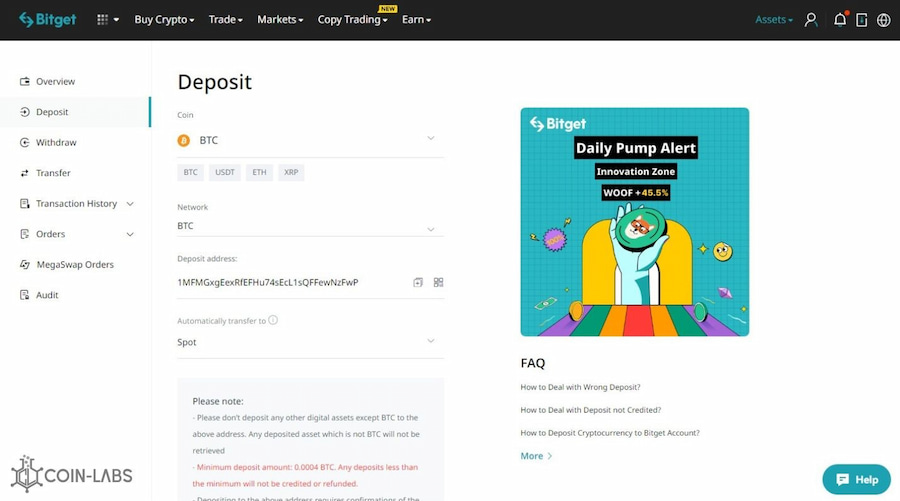The width and height of the screenshot is (900, 501).
Task: Select the deposit address text 1MFMGxgEexRfEFHu74sEcL1sQFFewNzFwP
Action: (x=268, y=282)
